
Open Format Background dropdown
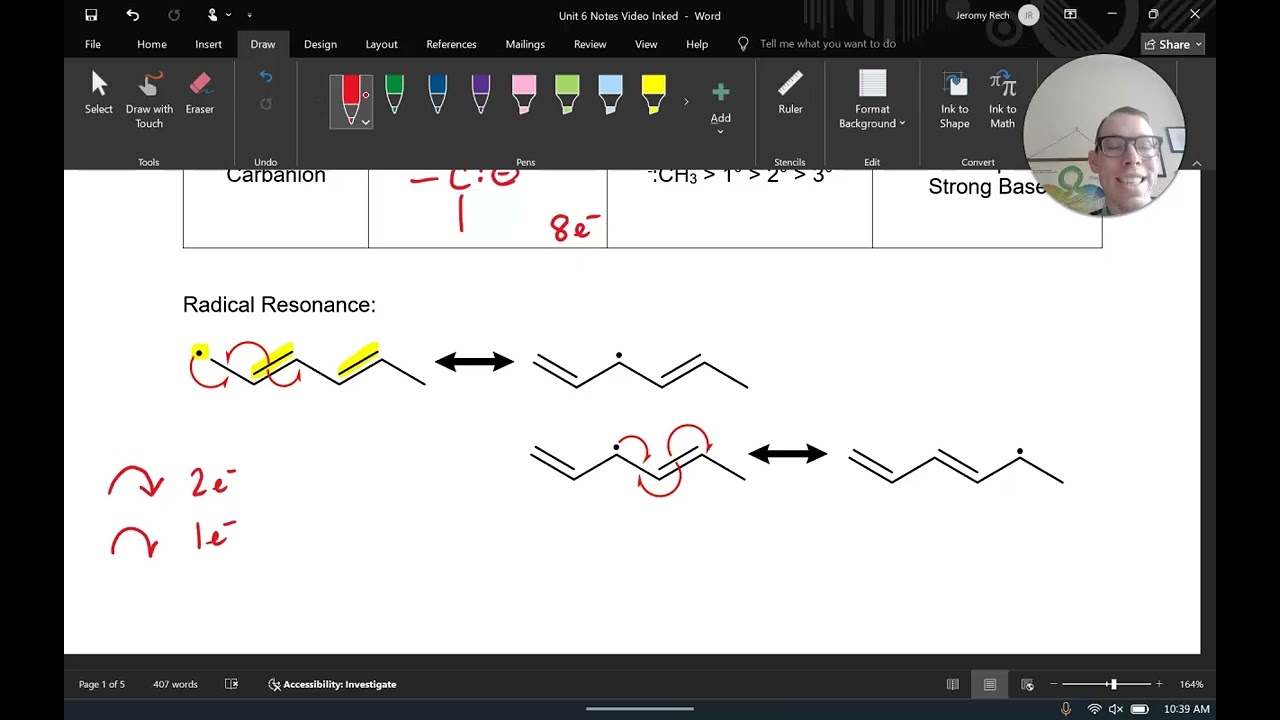[x=872, y=100]
